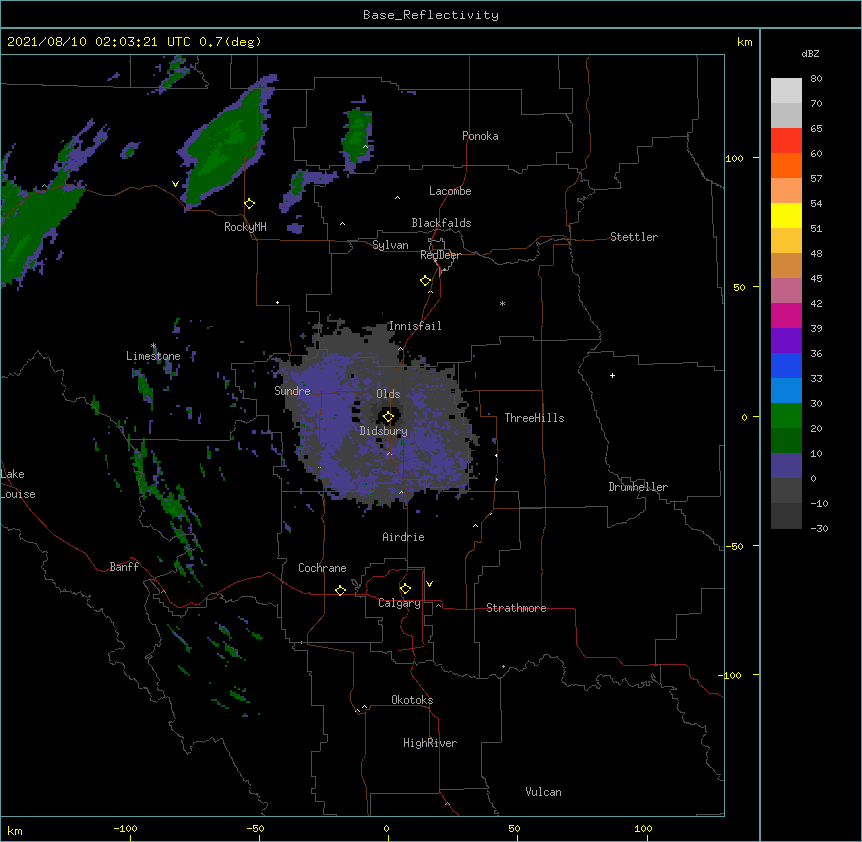
Task: Click the Innisfail city label
Action: point(415,326)
